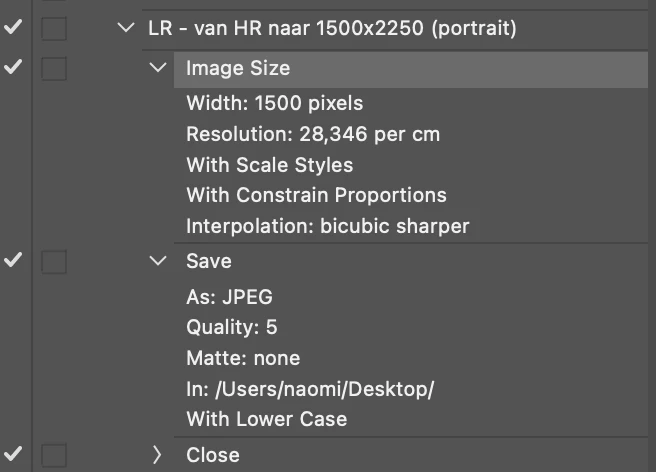The image size is (656, 472).
Task: Uncheck the Close step checkmark
Action: (13, 453)
